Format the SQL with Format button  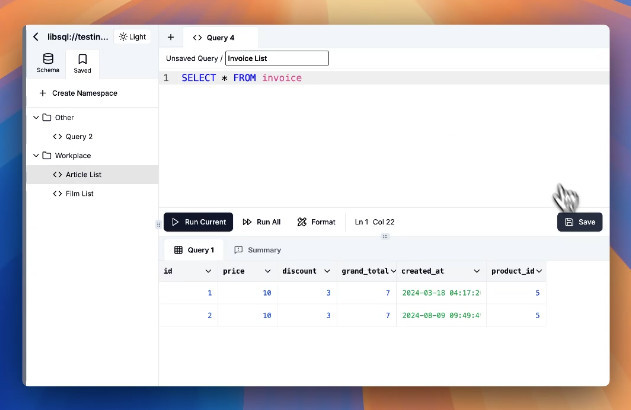(x=316, y=222)
